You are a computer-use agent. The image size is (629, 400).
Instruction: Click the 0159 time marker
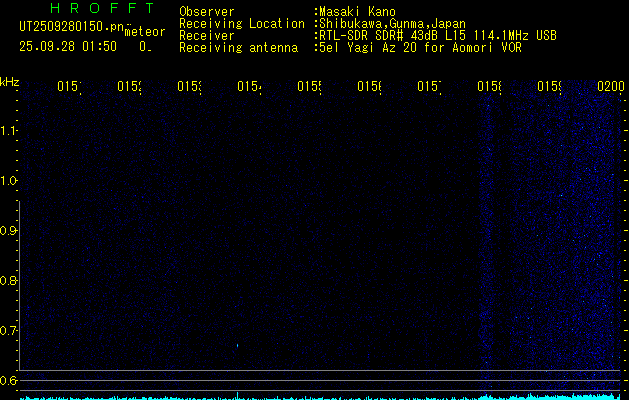pos(549,86)
